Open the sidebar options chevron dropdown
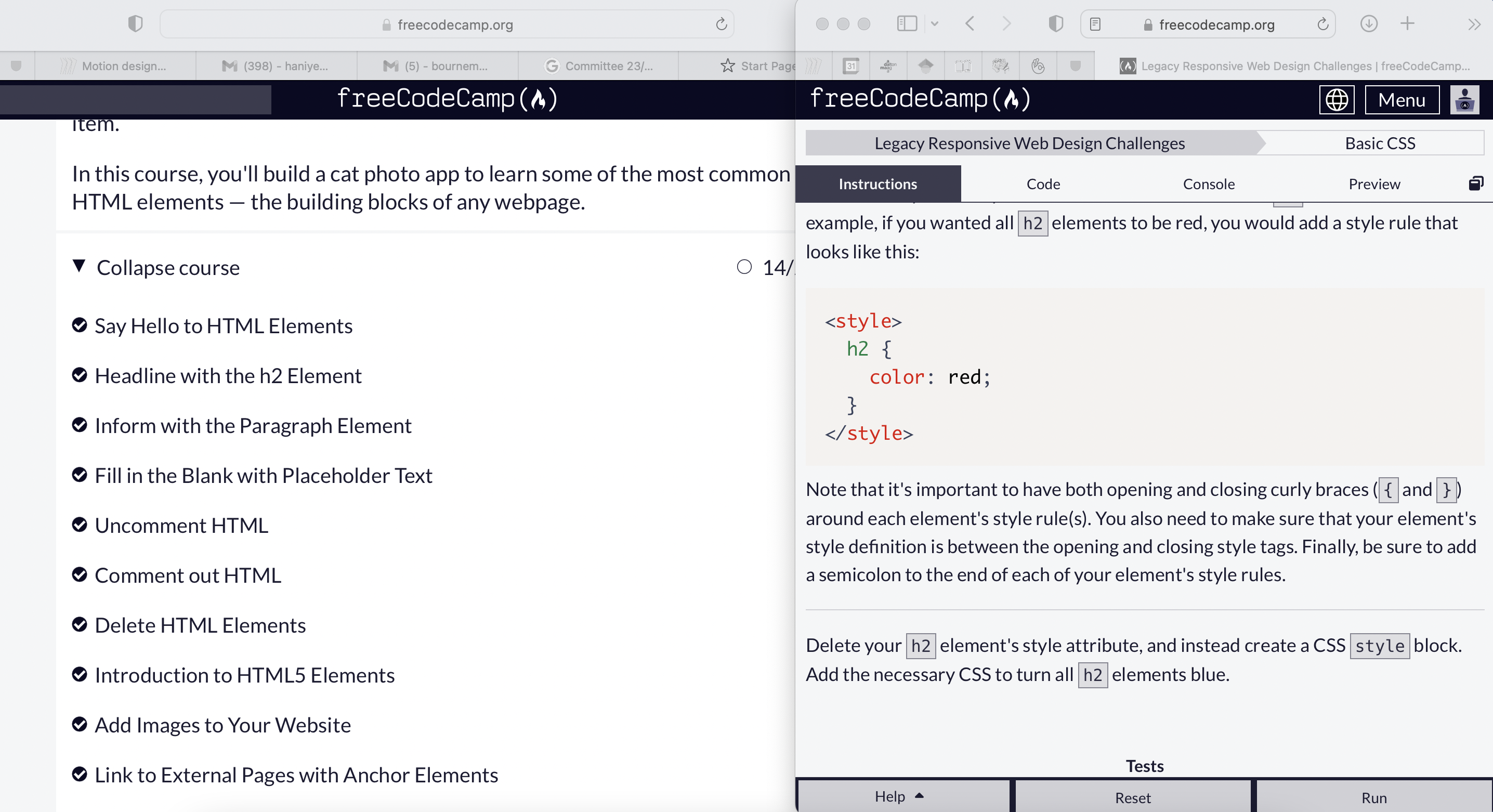The height and width of the screenshot is (812, 1493). pos(934,24)
